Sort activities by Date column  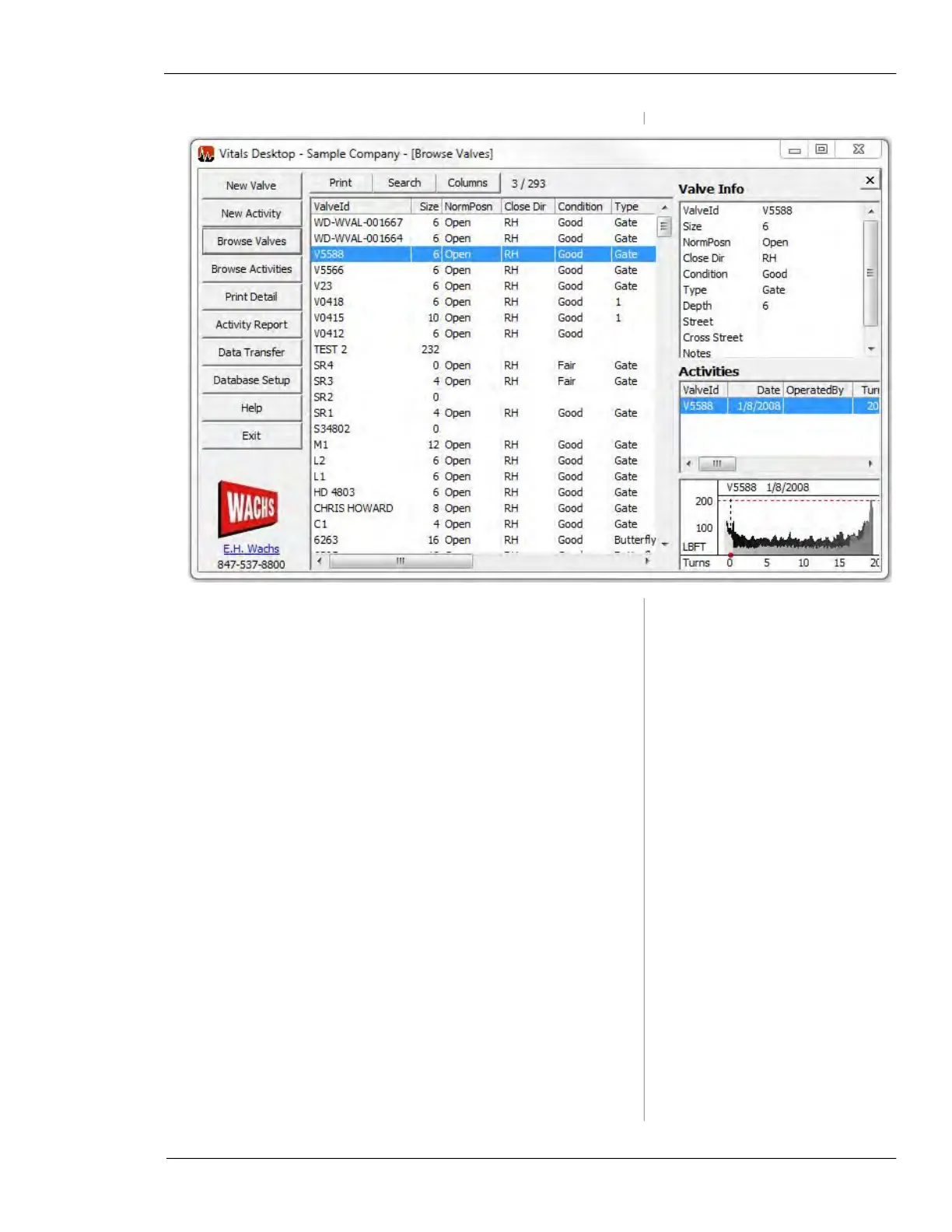[x=755, y=390]
